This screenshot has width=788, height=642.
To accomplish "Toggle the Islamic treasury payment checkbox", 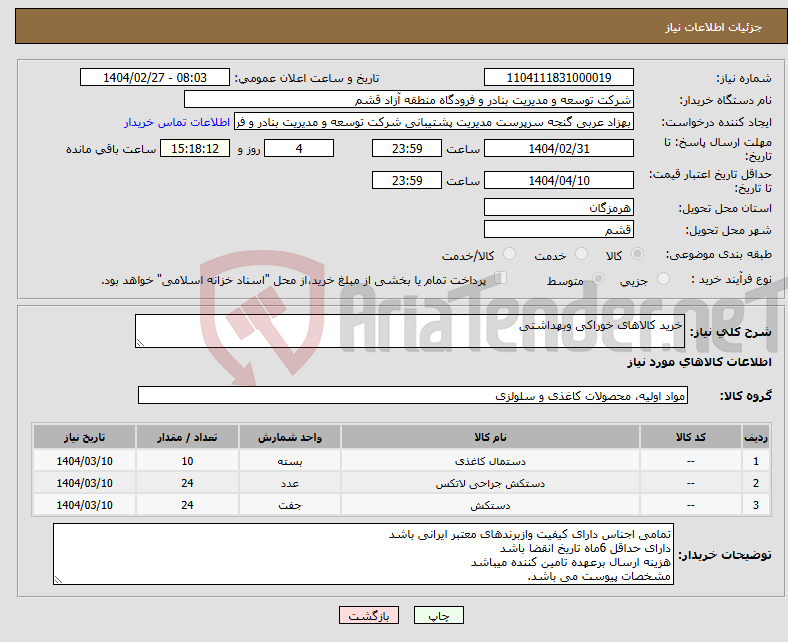I will [x=501, y=278].
